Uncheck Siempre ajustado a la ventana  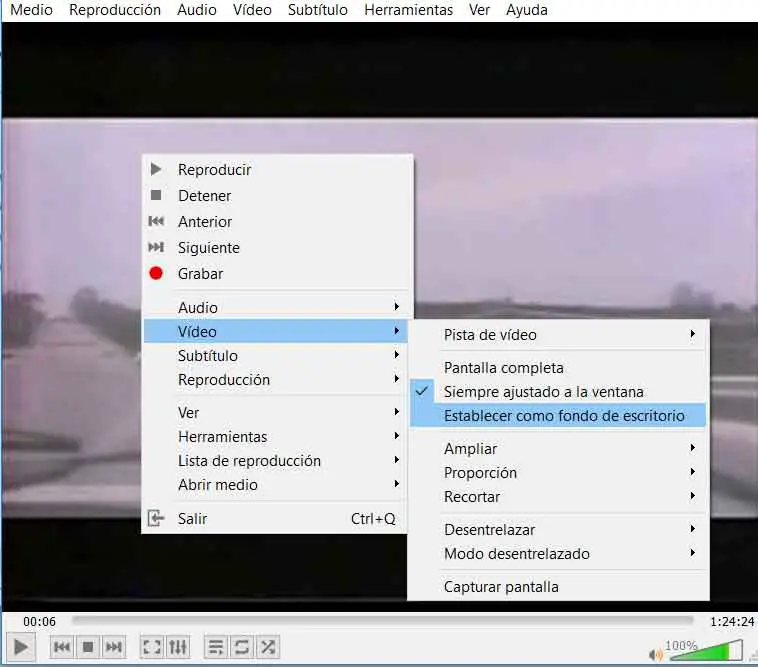coord(558,392)
